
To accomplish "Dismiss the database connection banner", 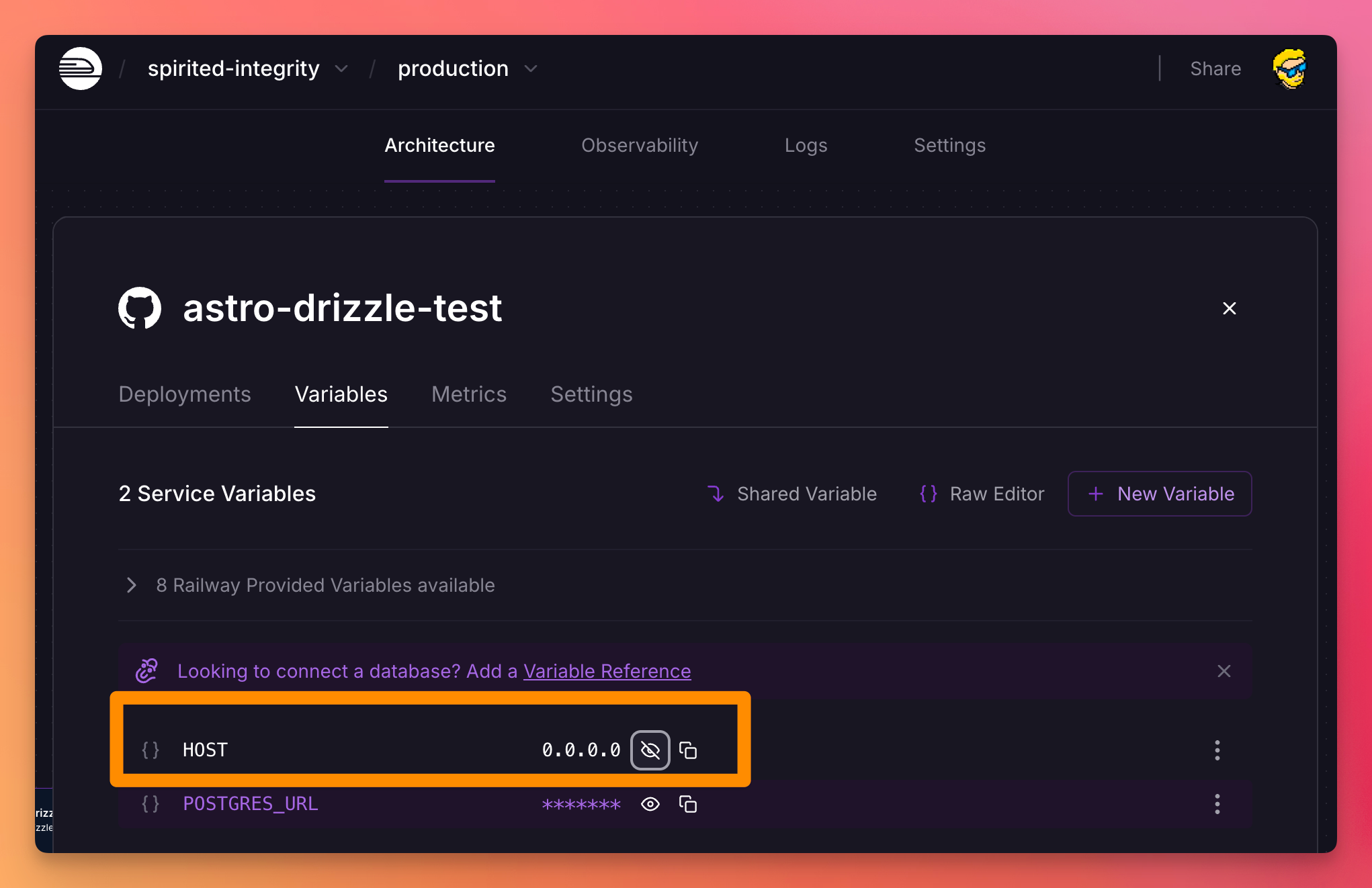I will 1224,671.
